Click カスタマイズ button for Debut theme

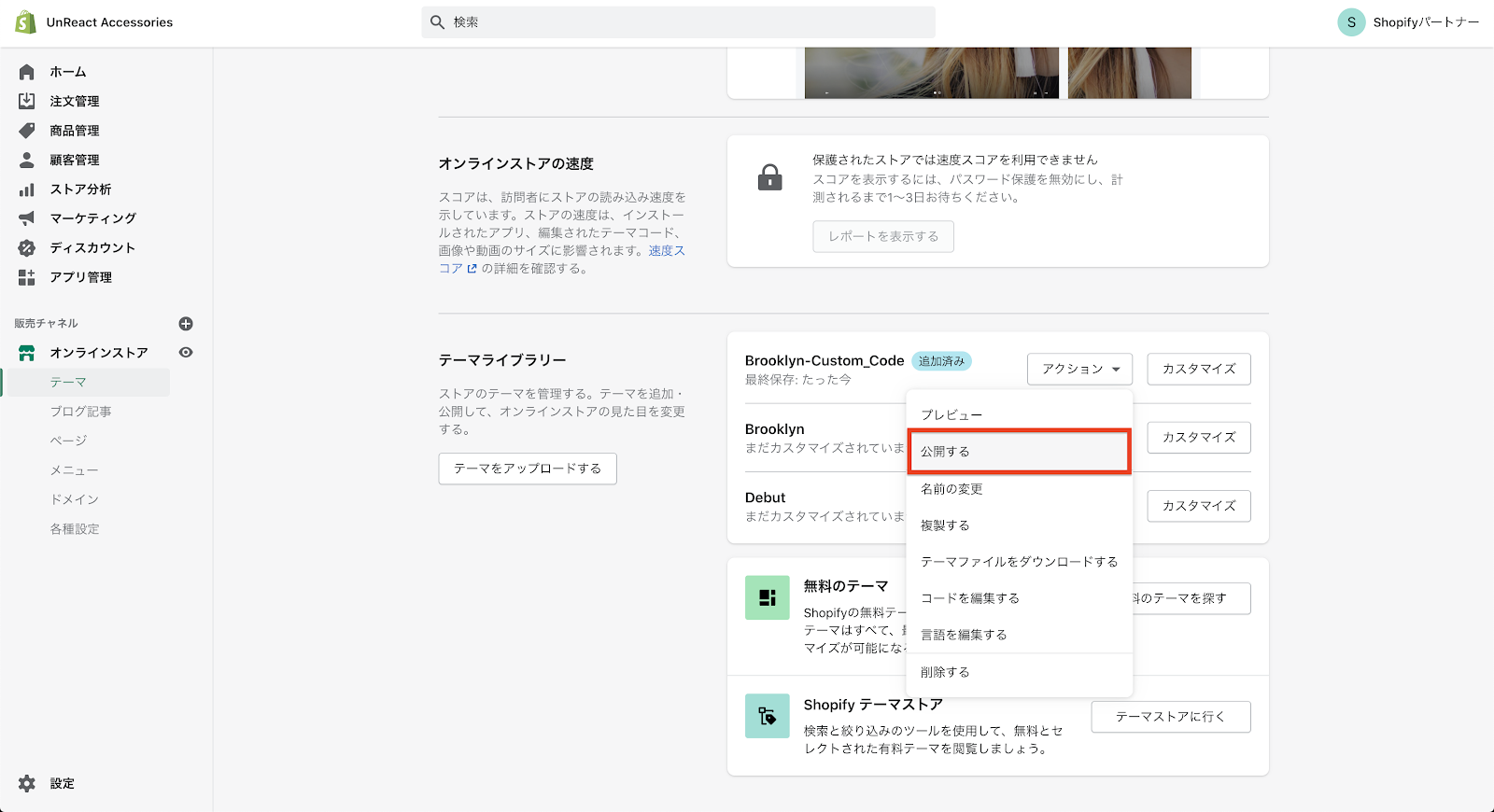[x=1198, y=506]
